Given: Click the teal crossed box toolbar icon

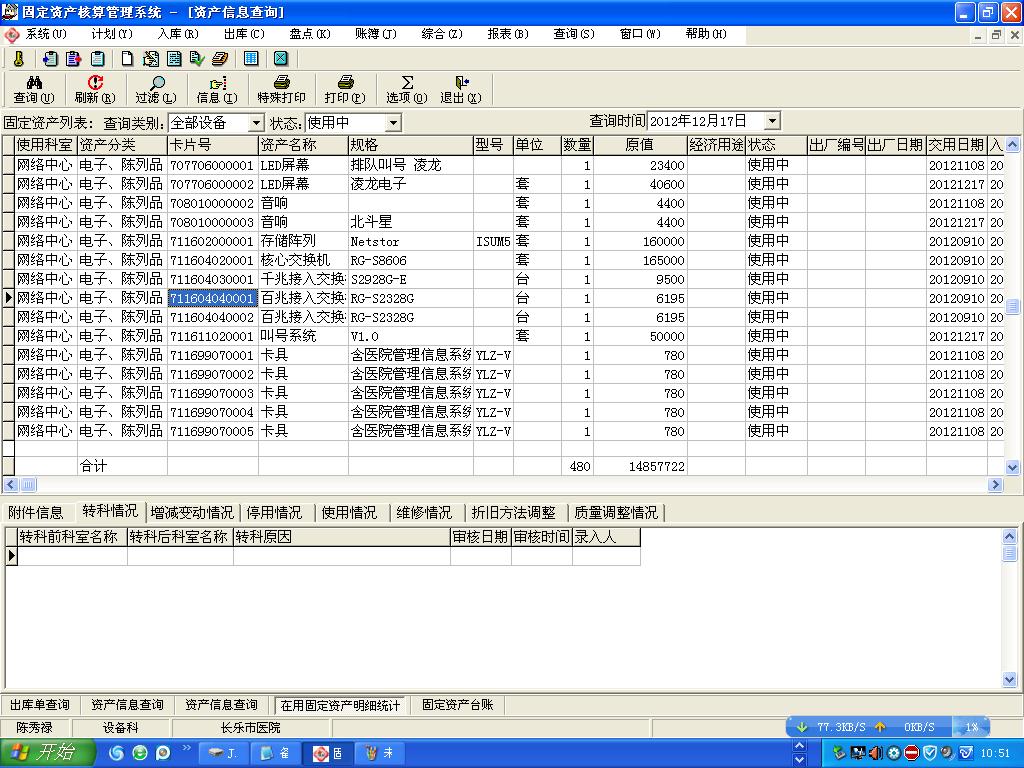Looking at the screenshot, I should pos(281,59).
